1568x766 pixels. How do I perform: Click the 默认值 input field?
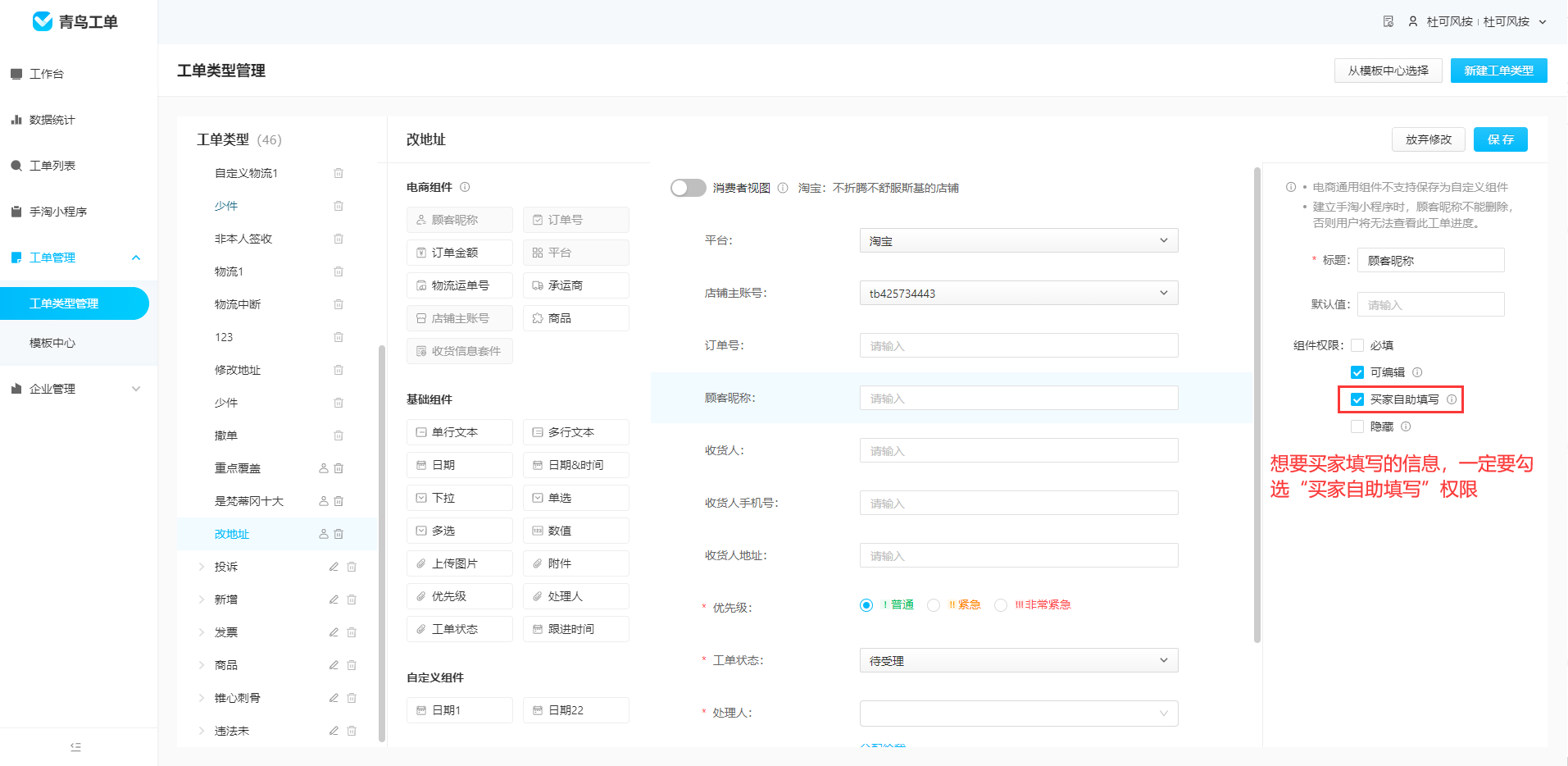pyautogui.click(x=1431, y=304)
